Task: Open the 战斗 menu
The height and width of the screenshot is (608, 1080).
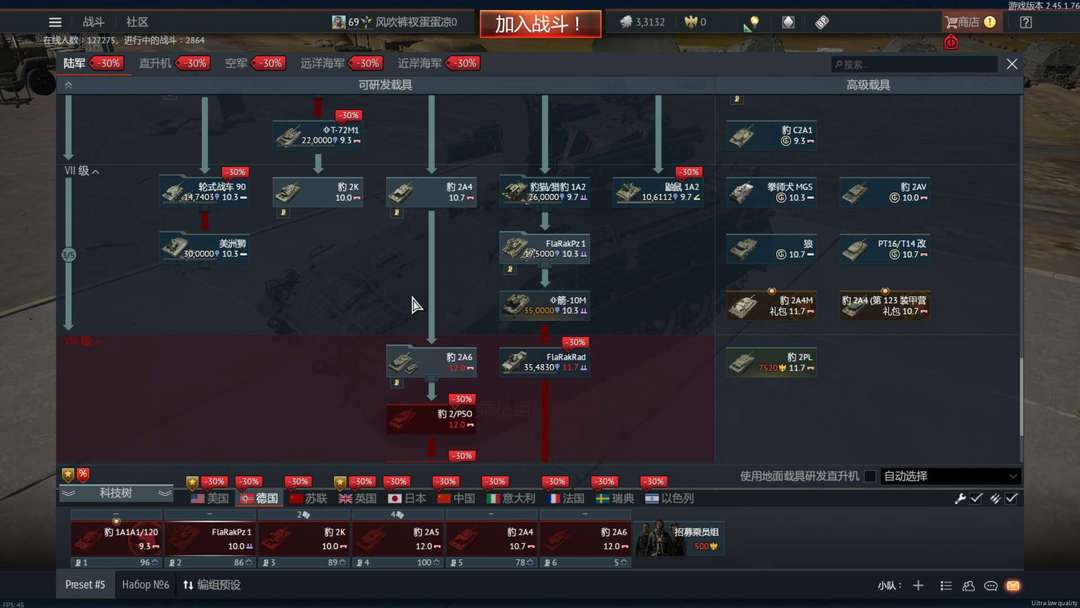Action: pos(93,22)
